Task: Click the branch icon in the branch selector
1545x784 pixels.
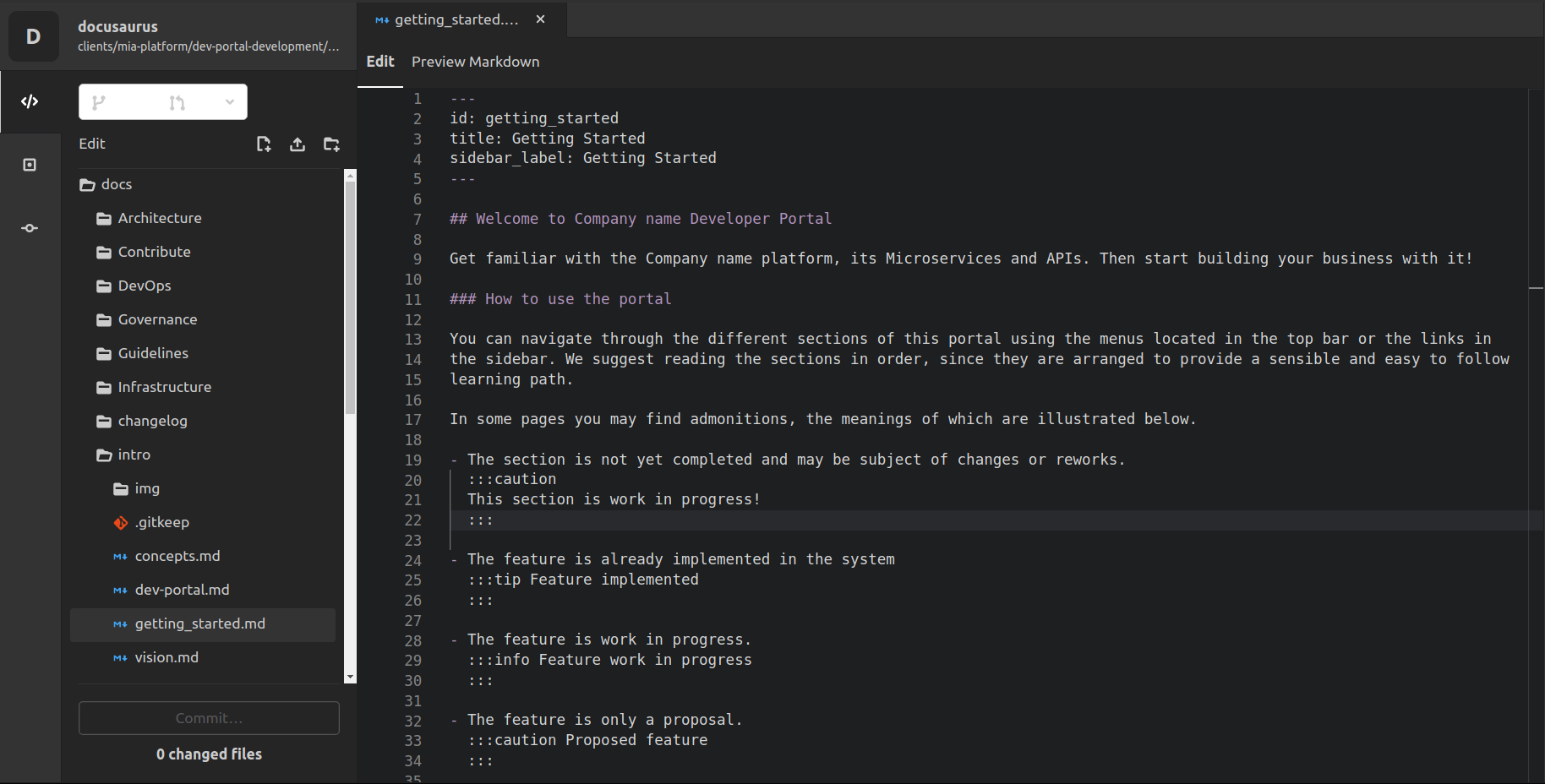Action: click(99, 101)
